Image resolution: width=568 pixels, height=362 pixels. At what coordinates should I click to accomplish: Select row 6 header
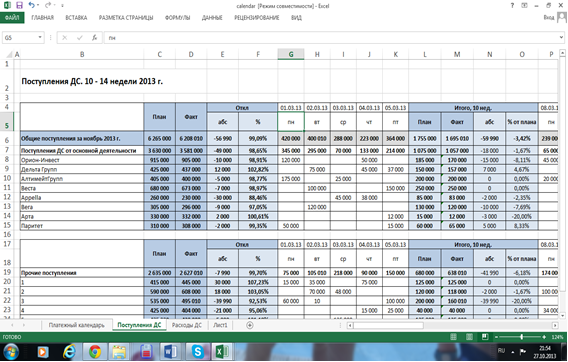coord(7,140)
